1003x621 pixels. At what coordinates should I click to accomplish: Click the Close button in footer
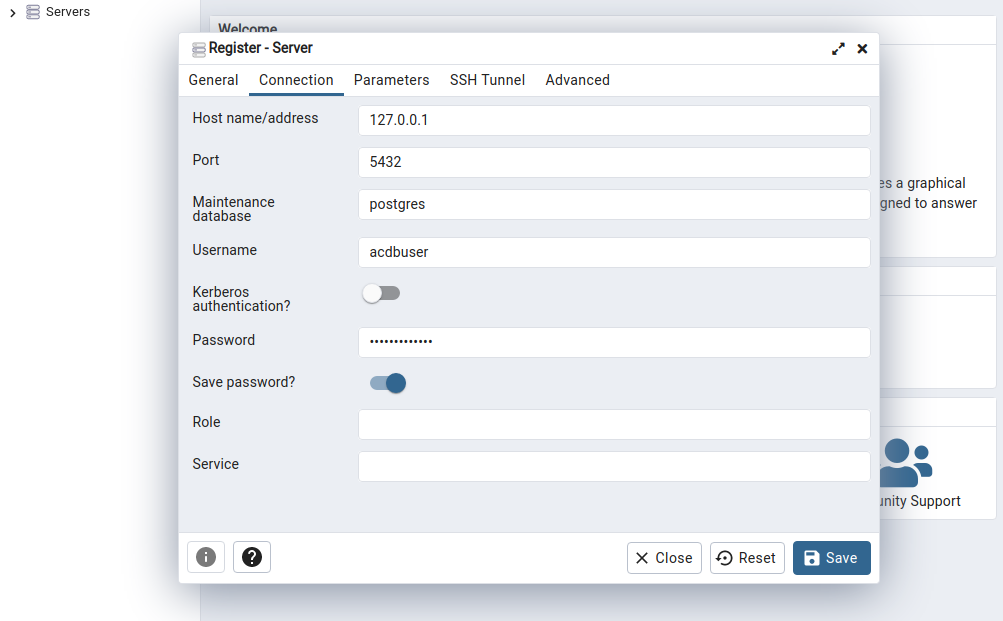(664, 558)
